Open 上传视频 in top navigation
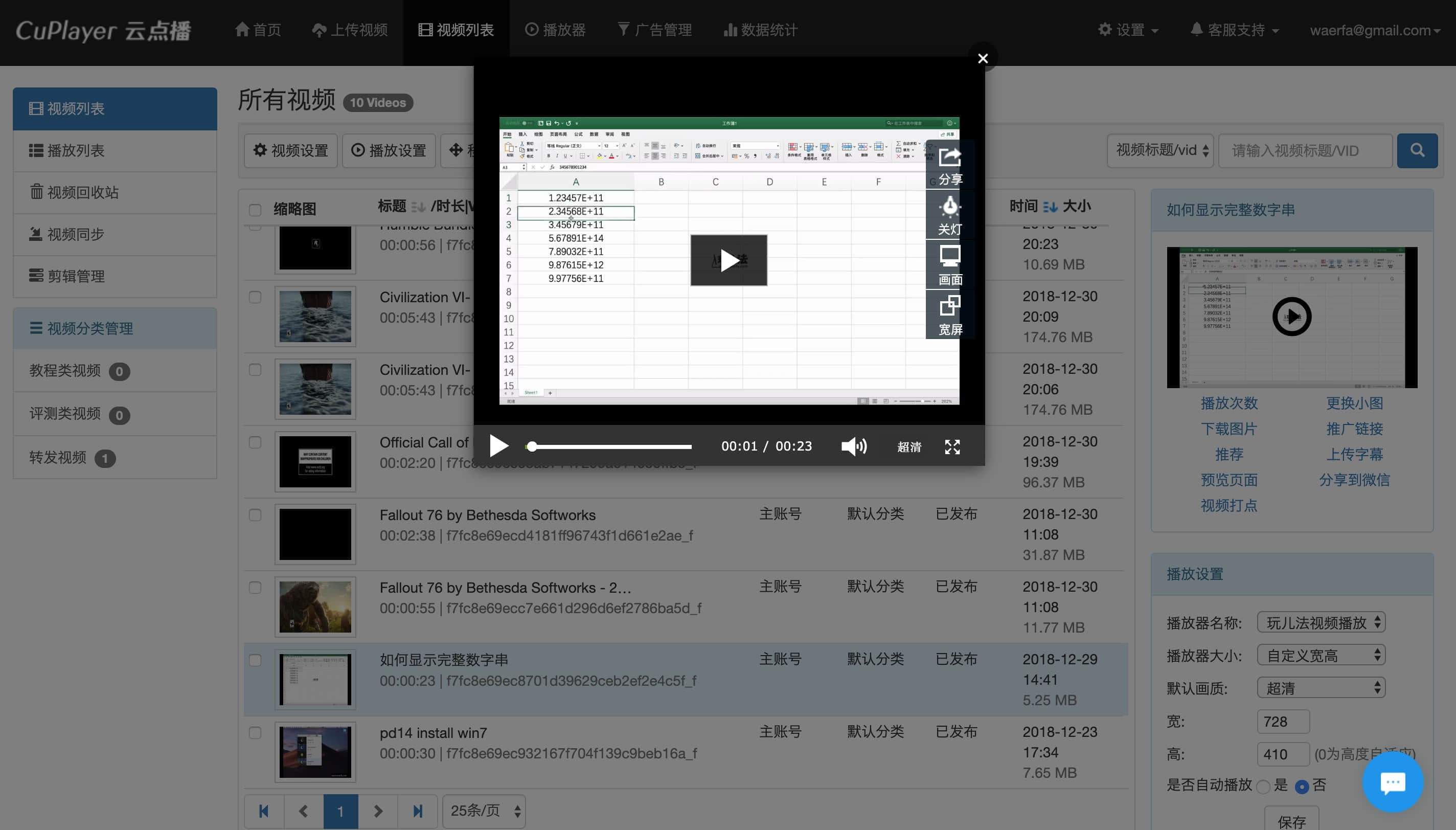 coord(350,30)
